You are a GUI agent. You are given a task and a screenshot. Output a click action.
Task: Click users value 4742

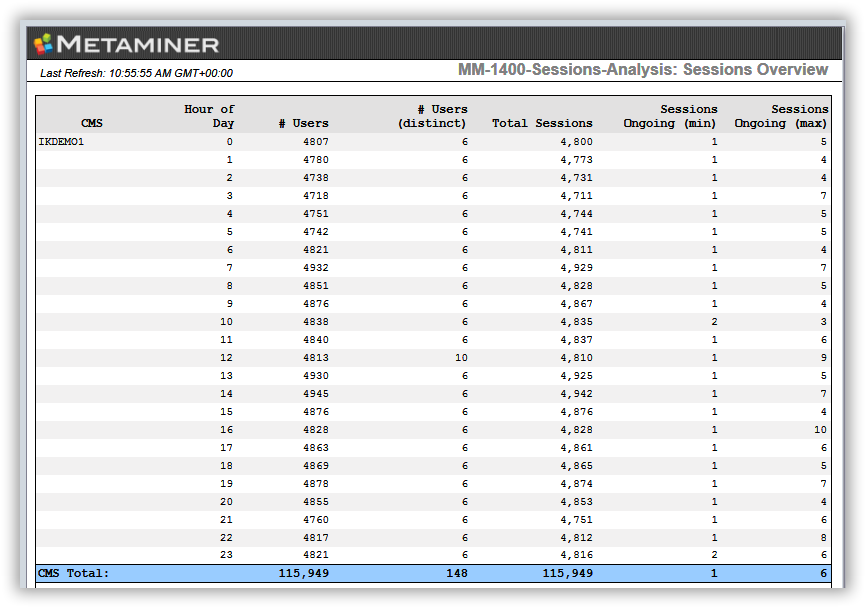click(316, 232)
